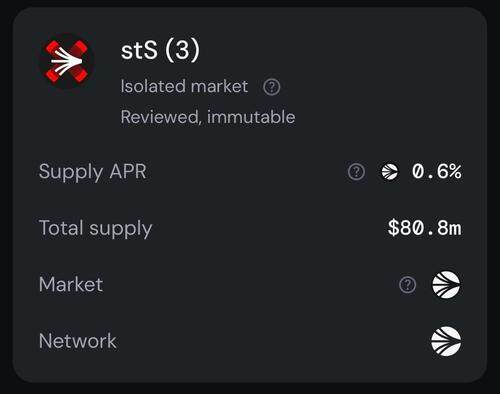The width and height of the screenshot is (500, 394).
Task: Select the Supply APR label
Action: [93, 173]
